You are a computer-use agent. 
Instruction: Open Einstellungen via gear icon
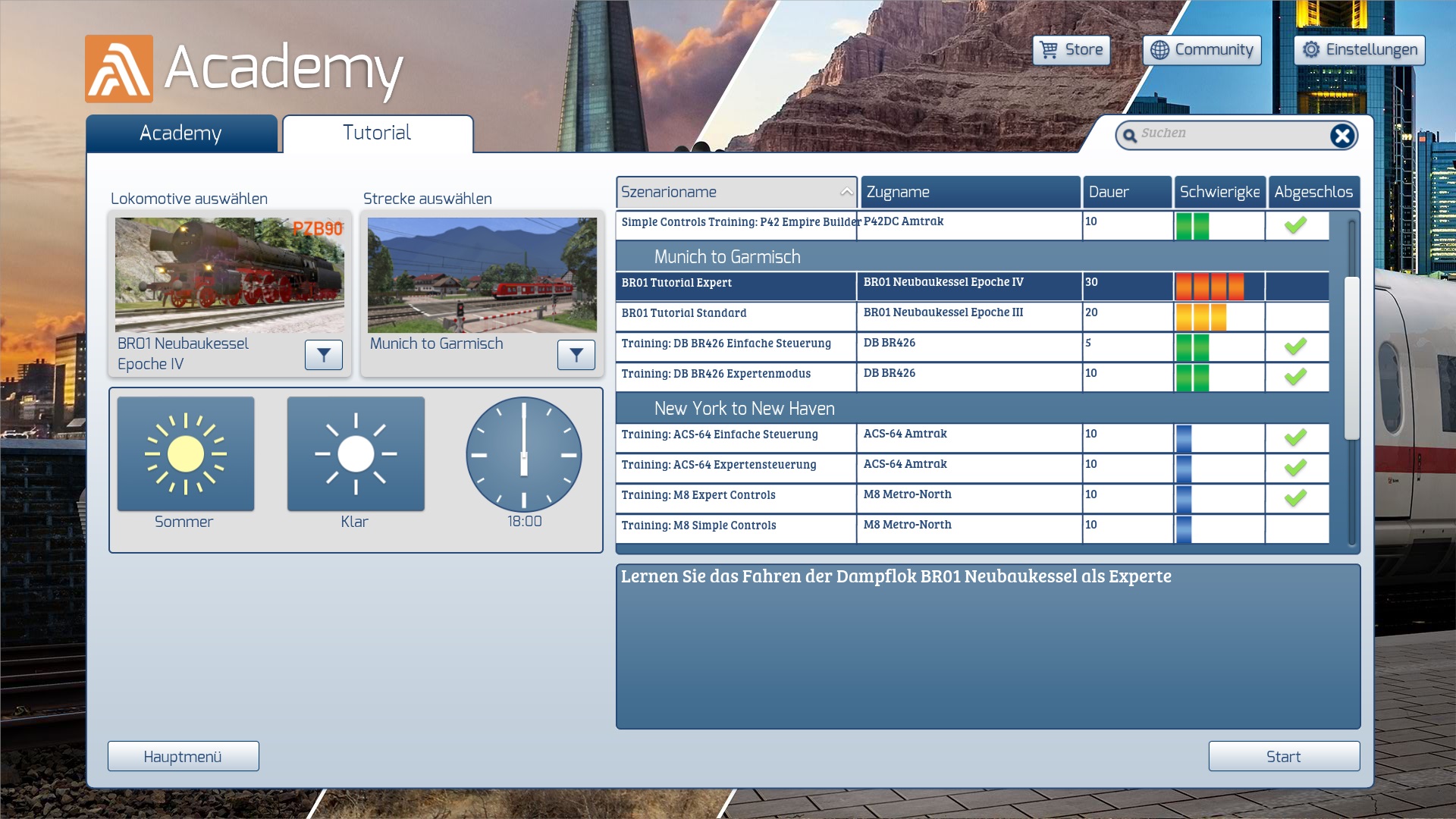coord(1311,50)
